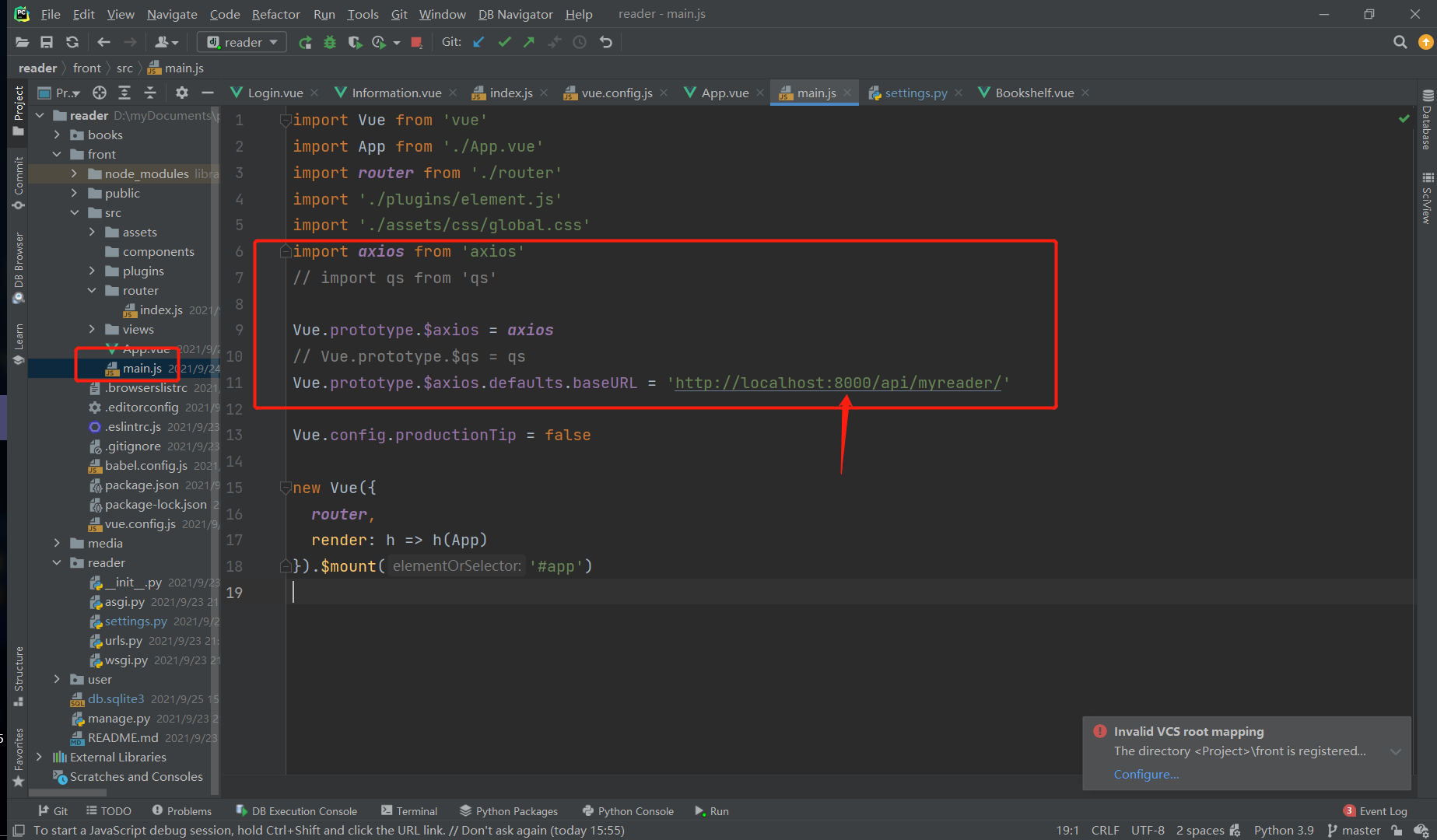
Task: Click the Python 3.9 interpreter widget
Action: 1284,831
